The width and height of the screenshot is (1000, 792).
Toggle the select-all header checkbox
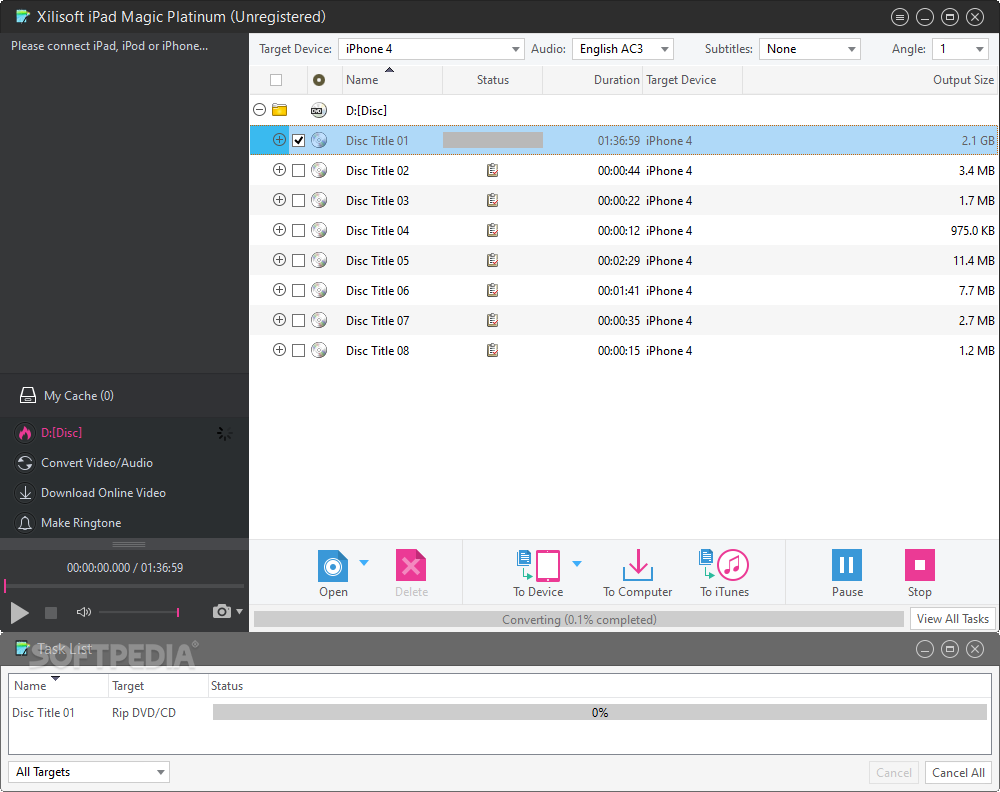[276, 80]
